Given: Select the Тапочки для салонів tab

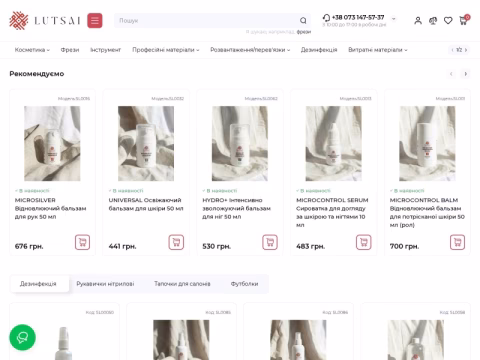Looking at the screenshot, I should pos(182,284).
